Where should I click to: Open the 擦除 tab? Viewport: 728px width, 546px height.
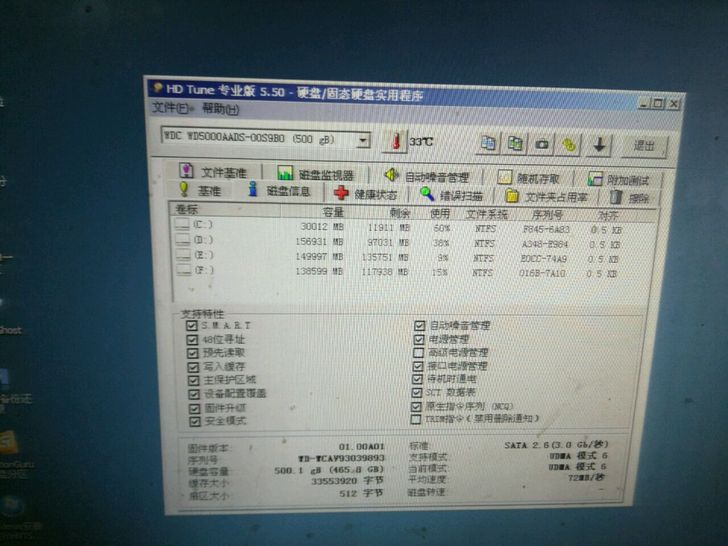630,198
